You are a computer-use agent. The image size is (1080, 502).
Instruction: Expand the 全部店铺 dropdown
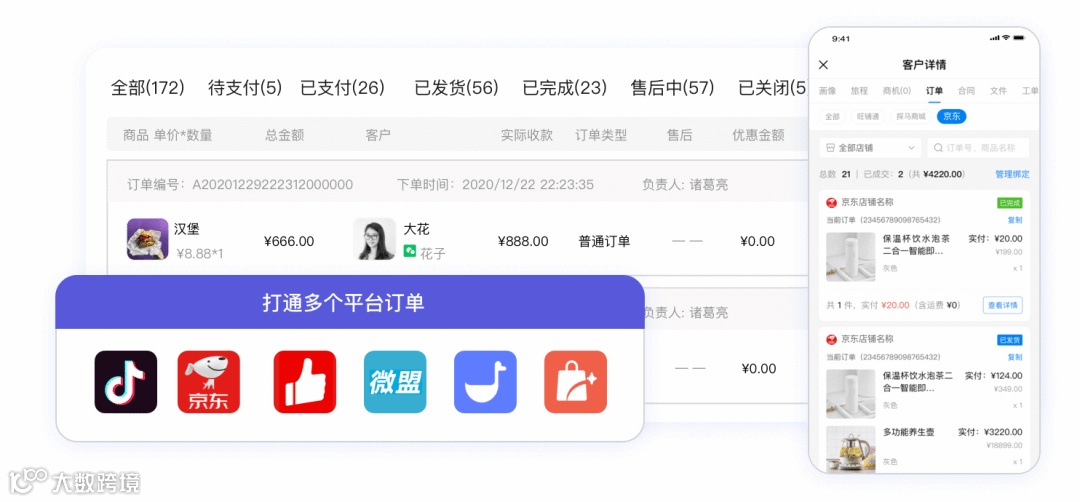tap(870, 148)
